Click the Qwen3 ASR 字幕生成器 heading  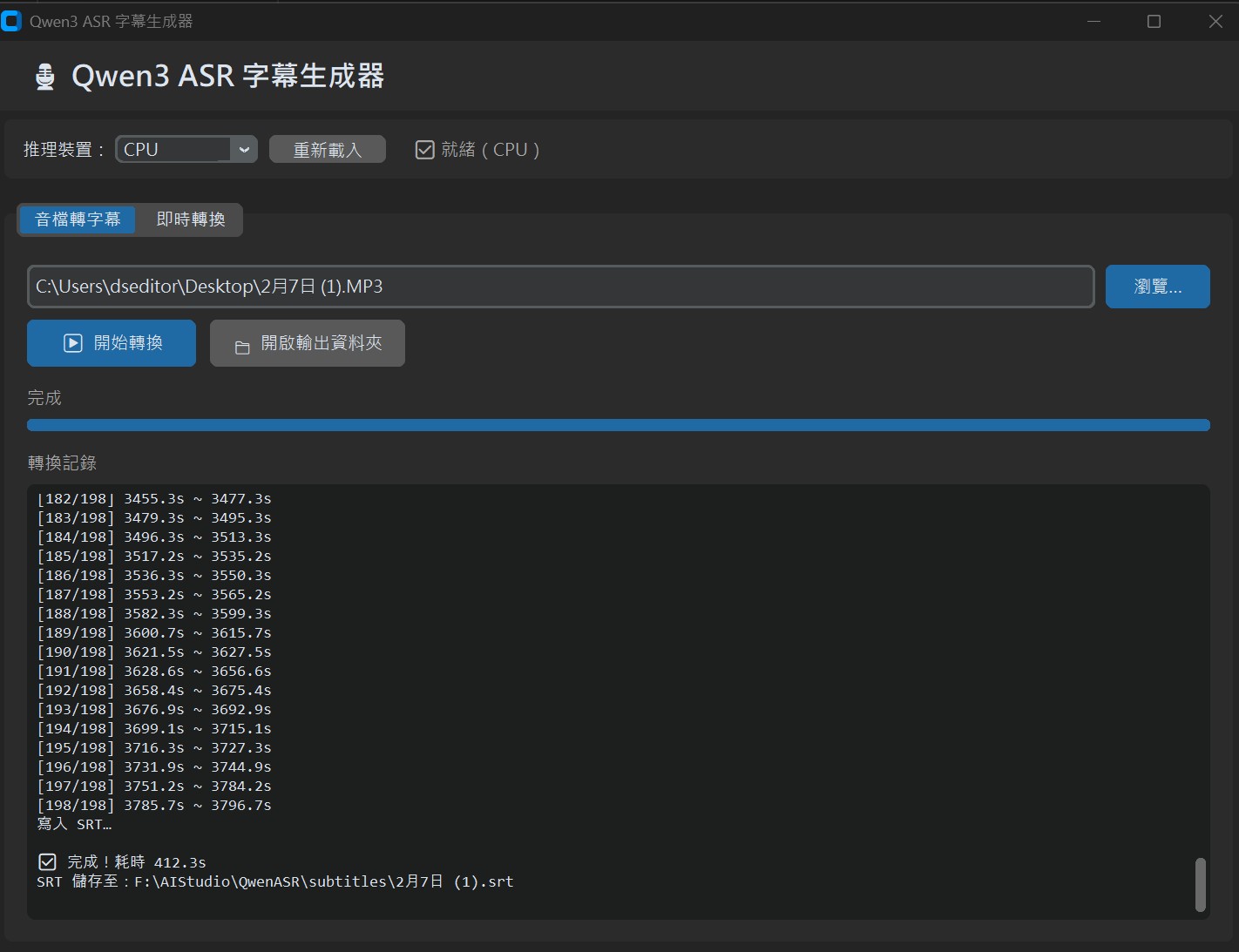(x=227, y=76)
